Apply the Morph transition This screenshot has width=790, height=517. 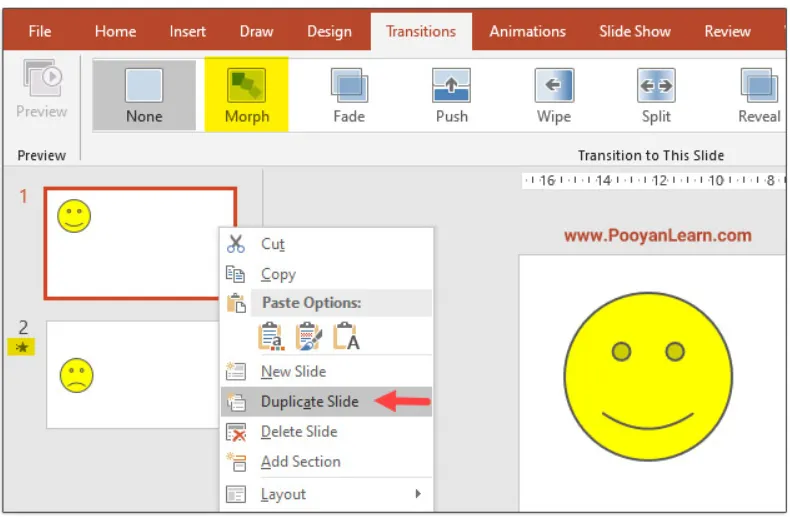pyautogui.click(x=246, y=94)
